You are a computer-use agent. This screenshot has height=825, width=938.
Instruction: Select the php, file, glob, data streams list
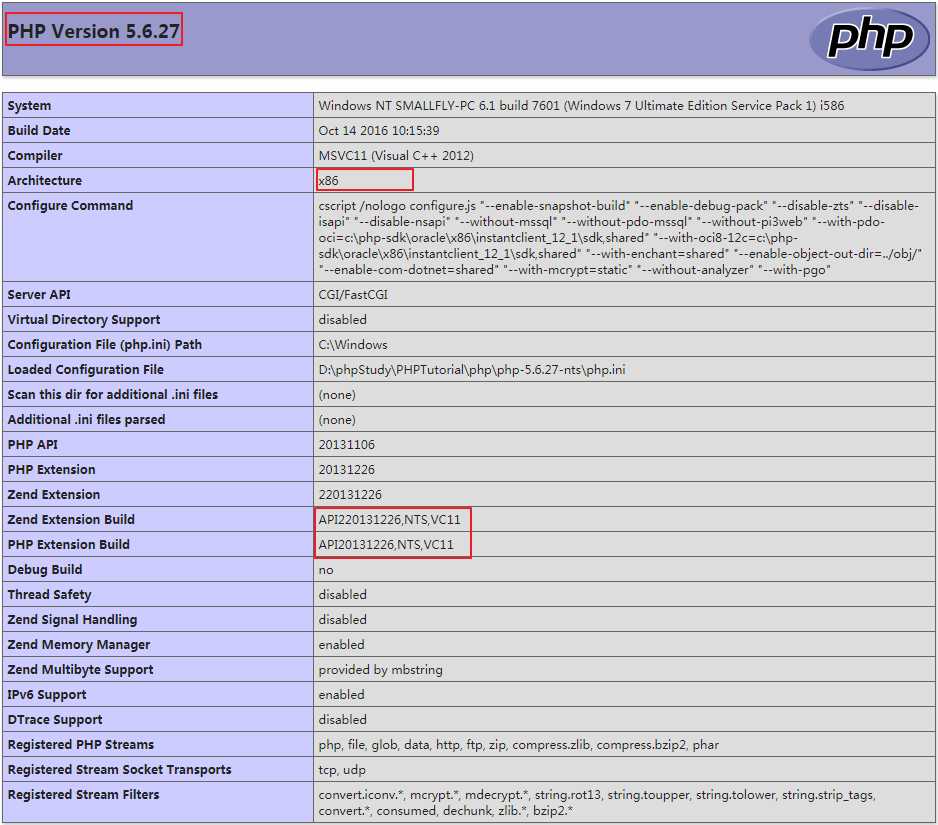coord(519,745)
